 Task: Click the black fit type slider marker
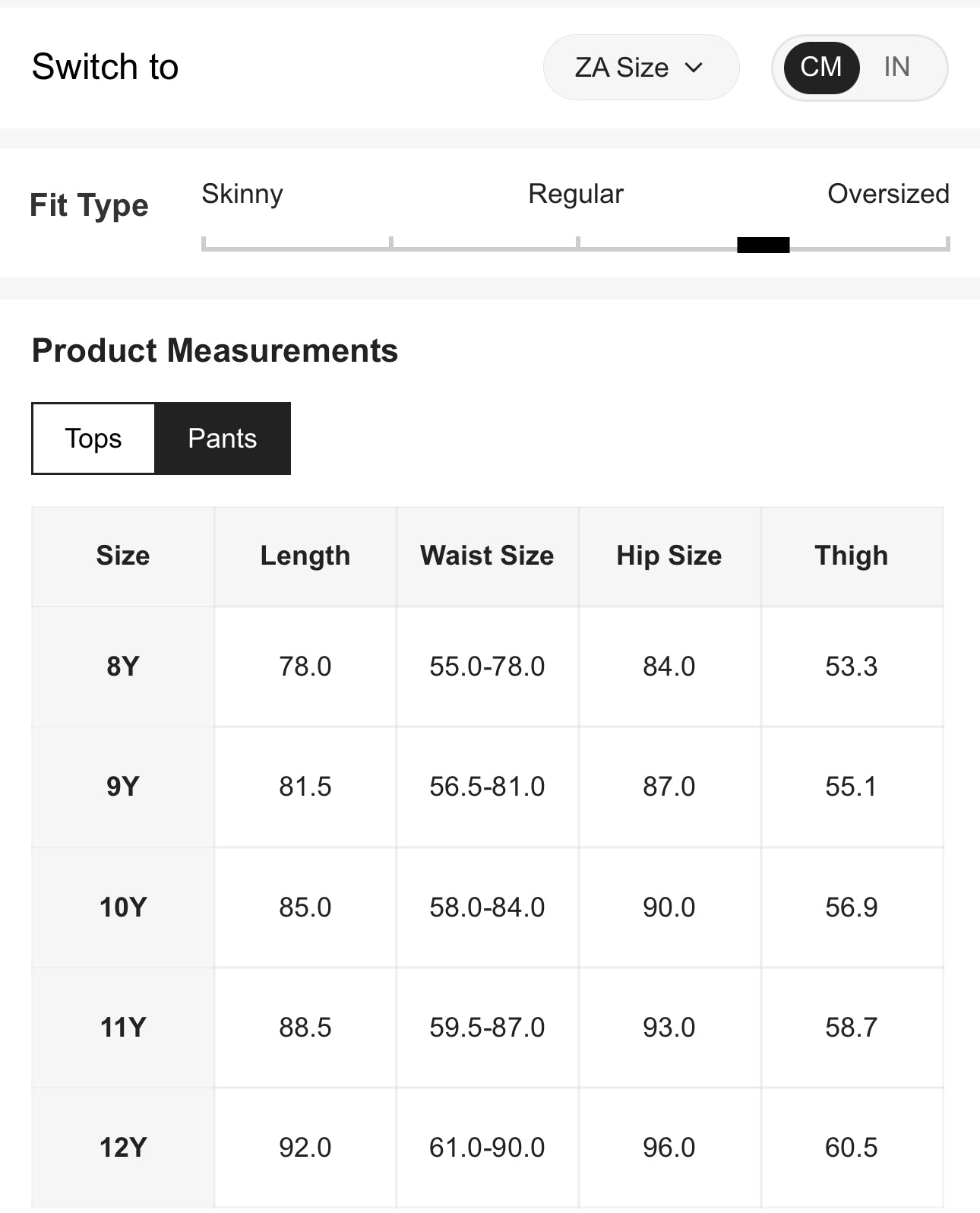[x=763, y=245]
